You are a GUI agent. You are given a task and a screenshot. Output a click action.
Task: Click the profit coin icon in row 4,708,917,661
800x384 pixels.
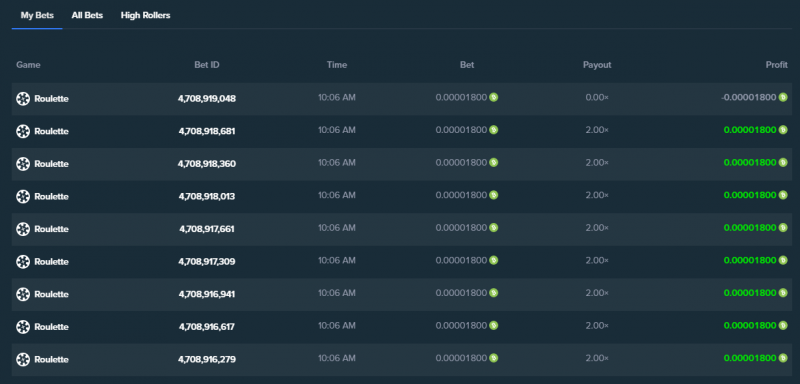(783, 227)
